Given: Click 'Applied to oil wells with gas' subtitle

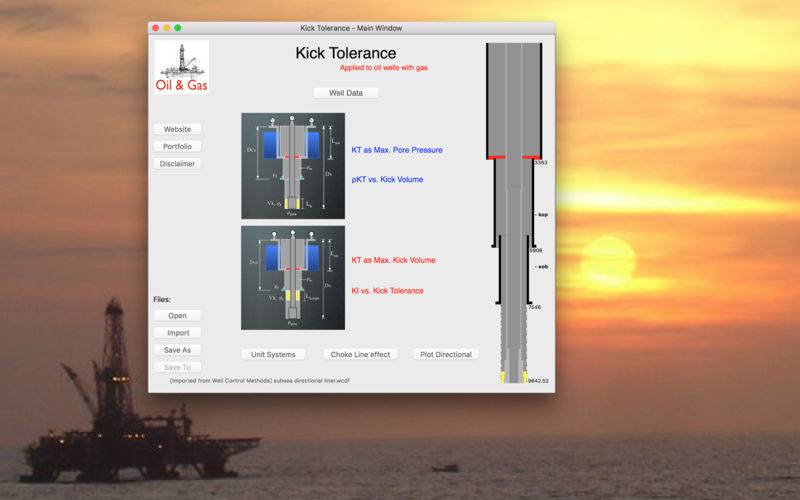Looking at the screenshot, I should tap(384, 68).
